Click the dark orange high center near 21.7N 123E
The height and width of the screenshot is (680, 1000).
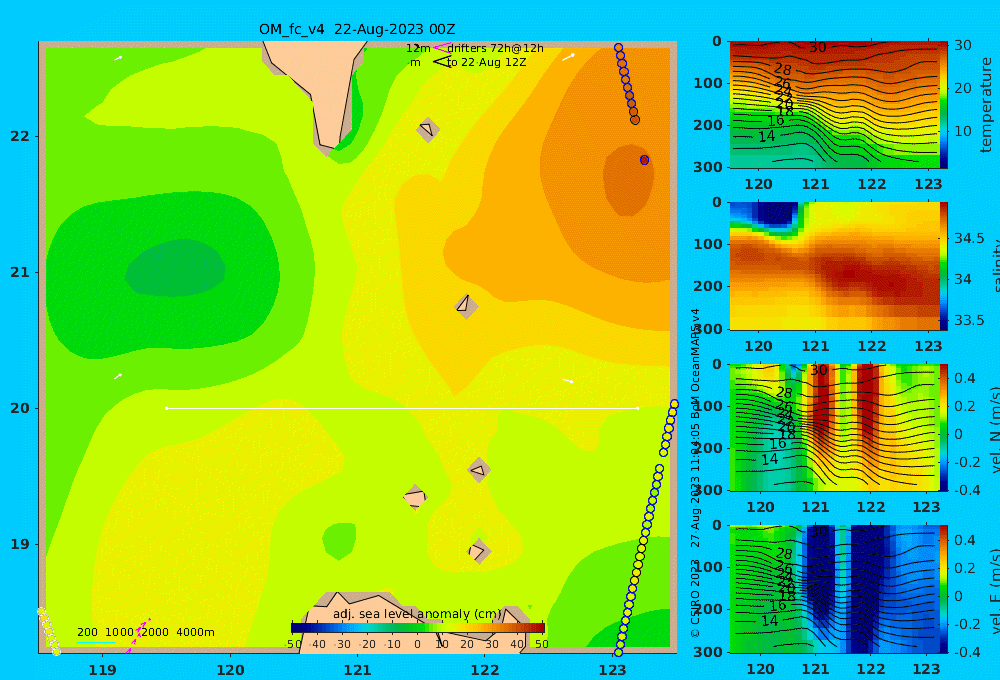click(628, 180)
